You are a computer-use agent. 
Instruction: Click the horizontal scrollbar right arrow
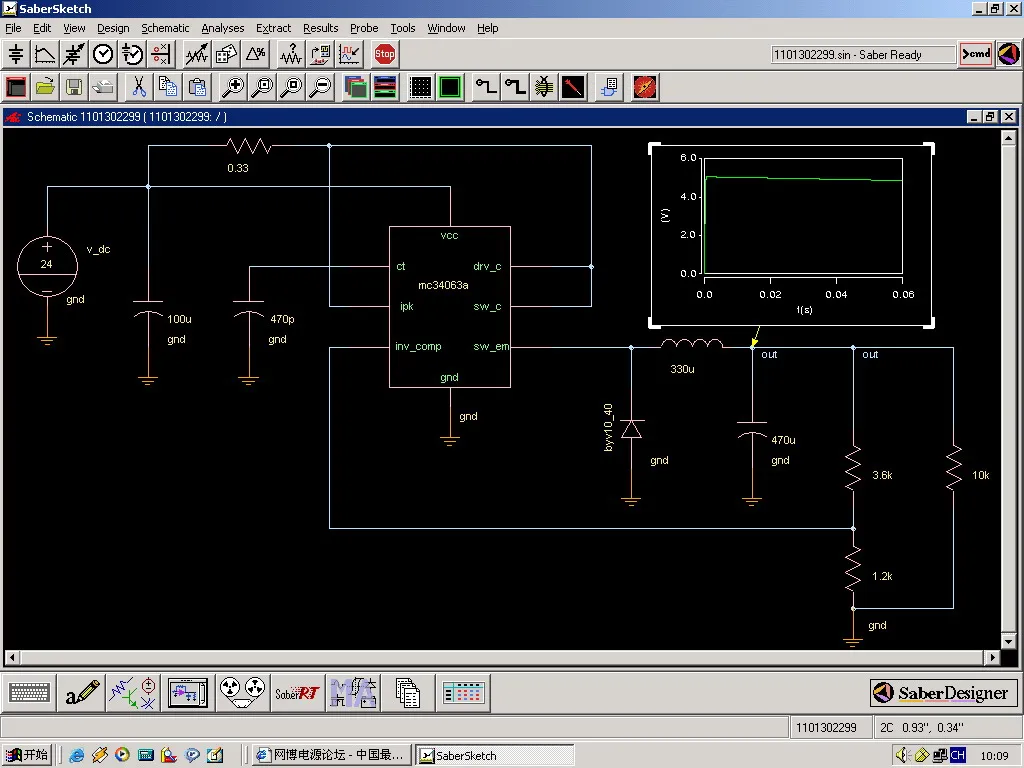click(993, 657)
